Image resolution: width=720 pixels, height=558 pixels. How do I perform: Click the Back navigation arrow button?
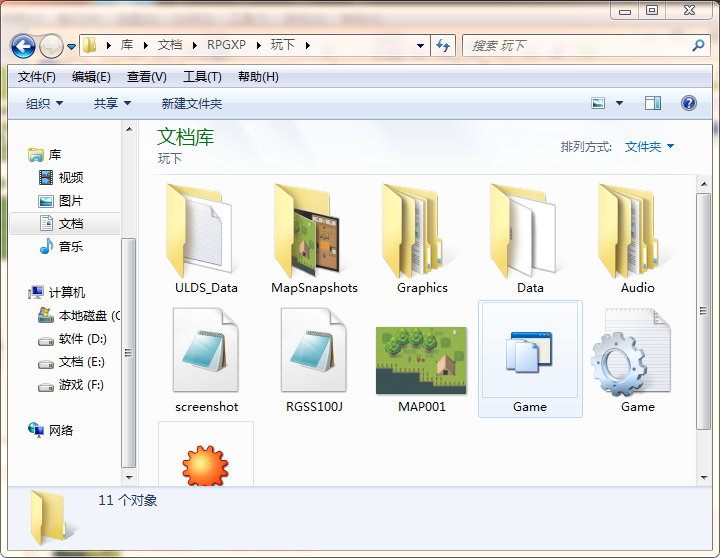point(23,46)
